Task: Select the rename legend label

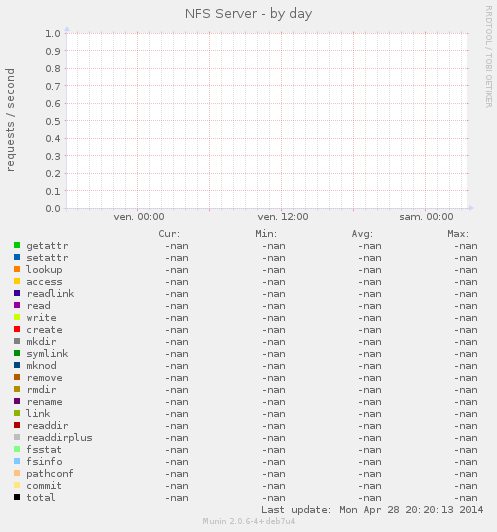Action: [44, 402]
